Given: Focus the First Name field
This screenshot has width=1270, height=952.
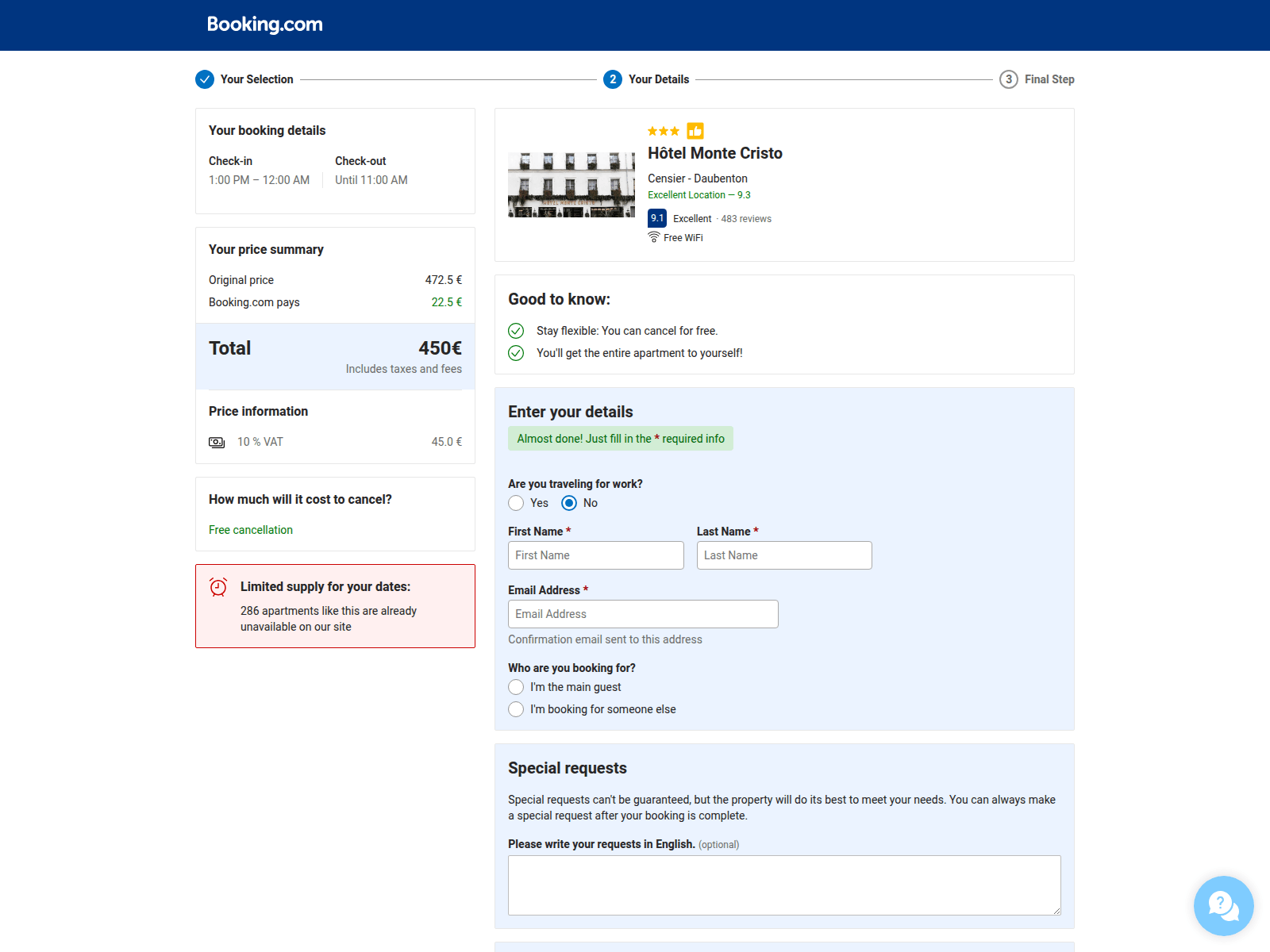Looking at the screenshot, I should click(x=596, y=555).
